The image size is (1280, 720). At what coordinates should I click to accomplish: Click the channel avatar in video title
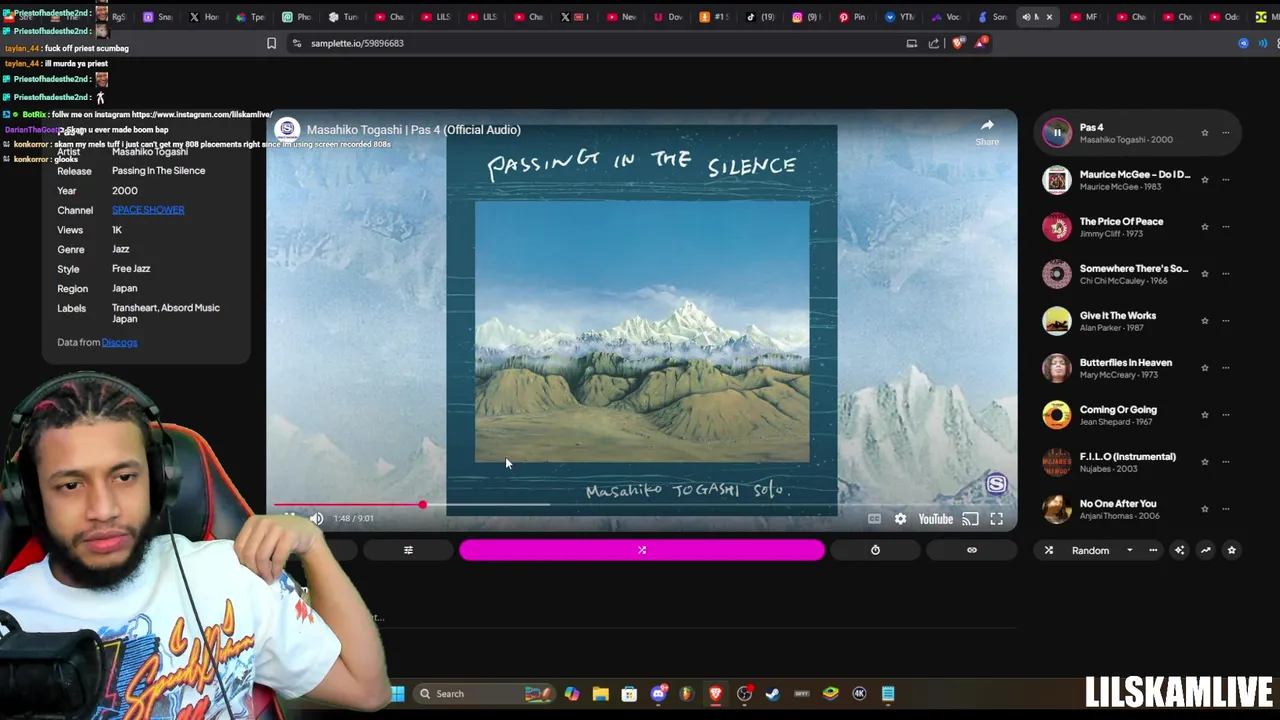click(287, 129)
